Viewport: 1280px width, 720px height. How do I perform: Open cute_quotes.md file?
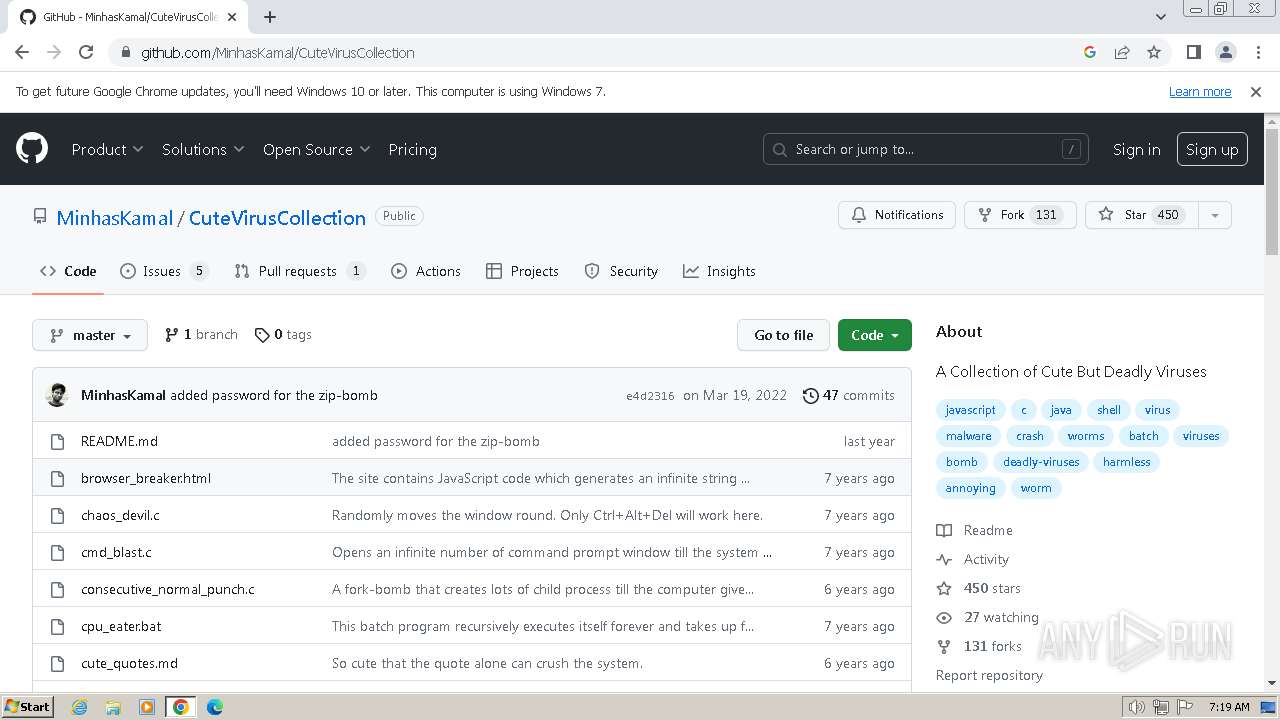pos(129,663)
